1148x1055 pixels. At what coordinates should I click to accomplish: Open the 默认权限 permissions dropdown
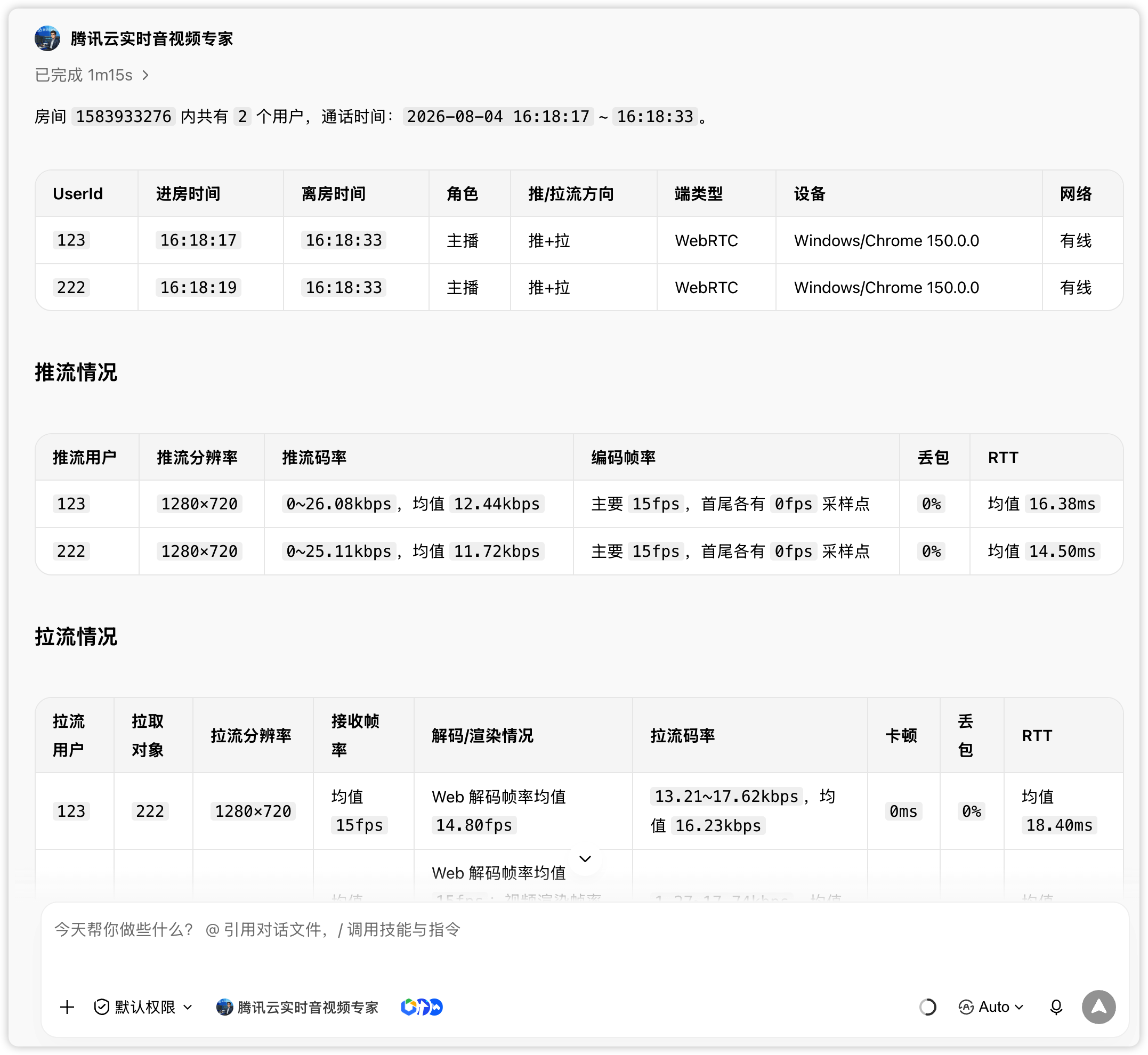[143, 1007]
